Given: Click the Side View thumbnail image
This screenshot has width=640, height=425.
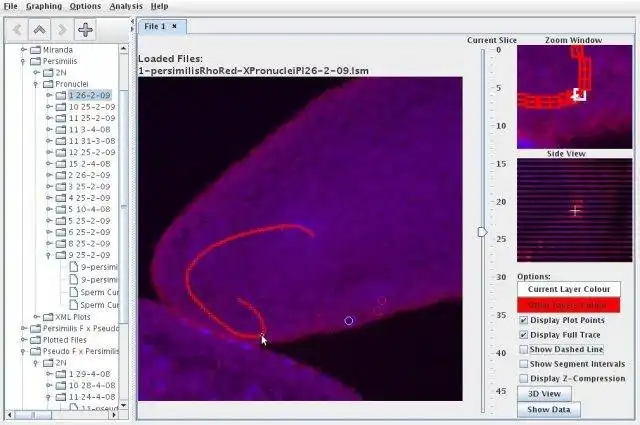Looking at the screenshot, I should click(x=574, y=210).
